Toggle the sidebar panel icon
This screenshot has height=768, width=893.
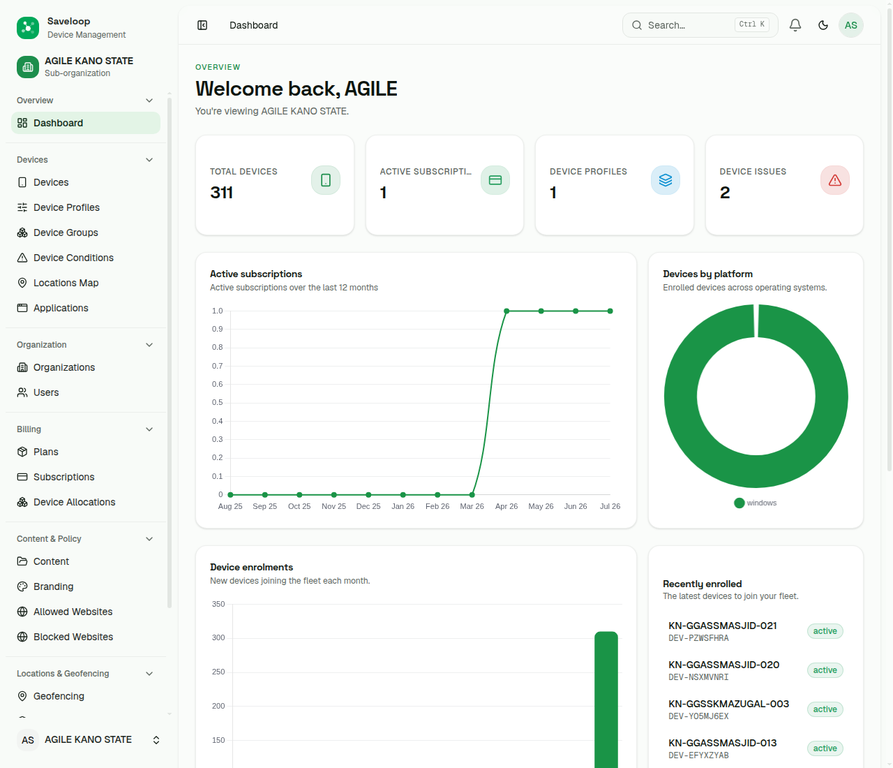tap(202, 25)
